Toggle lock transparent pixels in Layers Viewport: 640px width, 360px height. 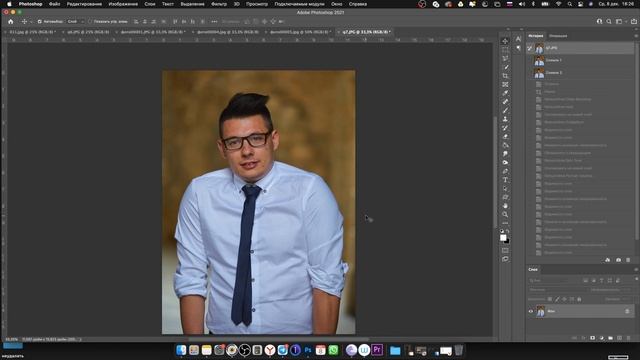point(550,299)
